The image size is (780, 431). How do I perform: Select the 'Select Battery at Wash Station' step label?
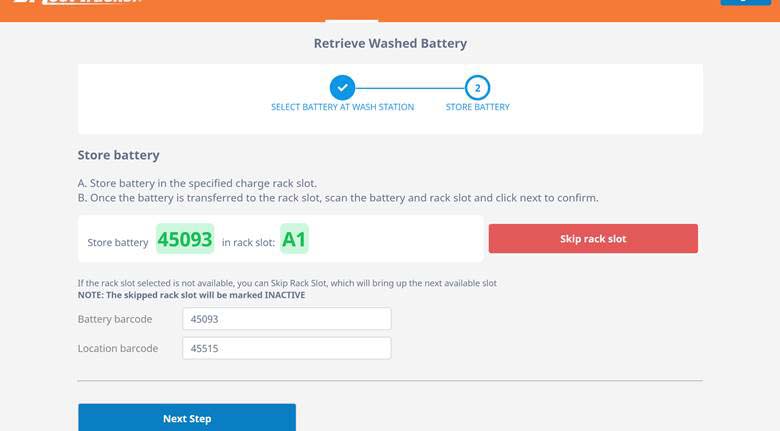pos(342,107)
